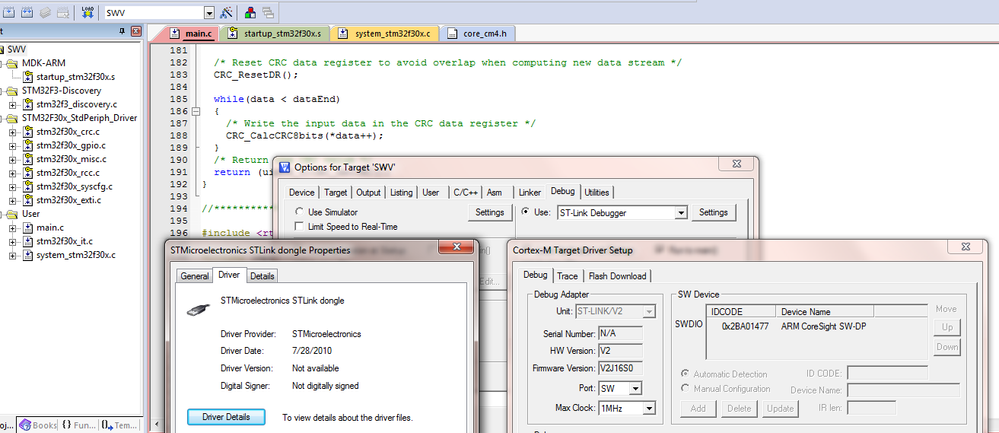Open the Flash Download tab
This screenshot has height=433, width=999.
[x=617, y=276]
